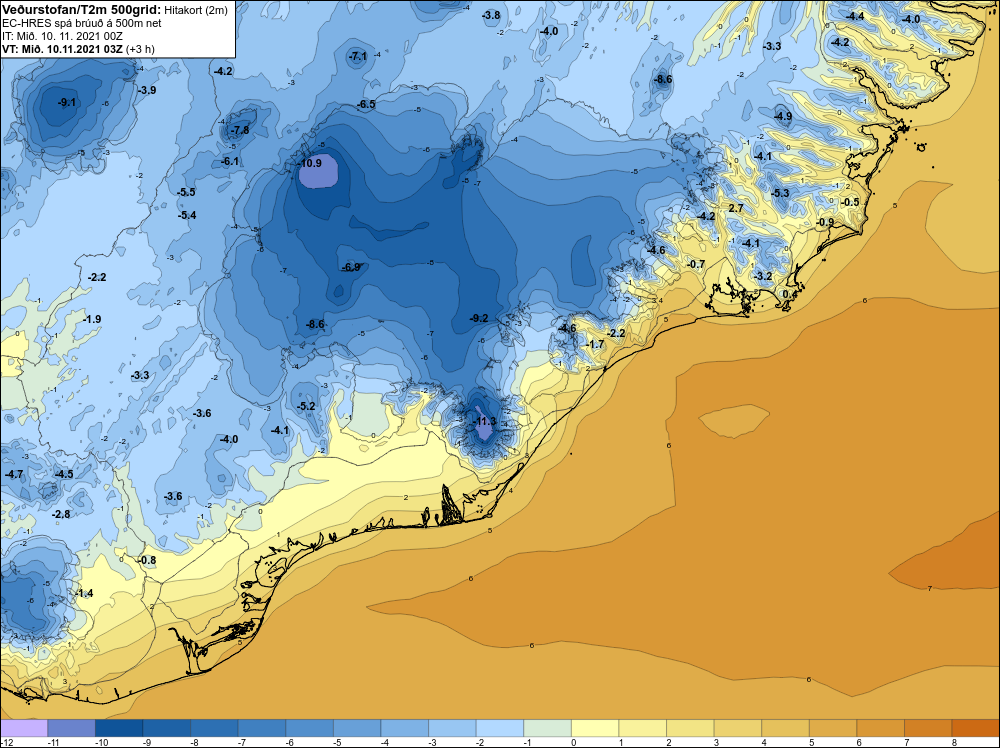Click the "-7.1" temperature value on the map
Viewport: 1000px width, 748px height.
tap(358, 56)
